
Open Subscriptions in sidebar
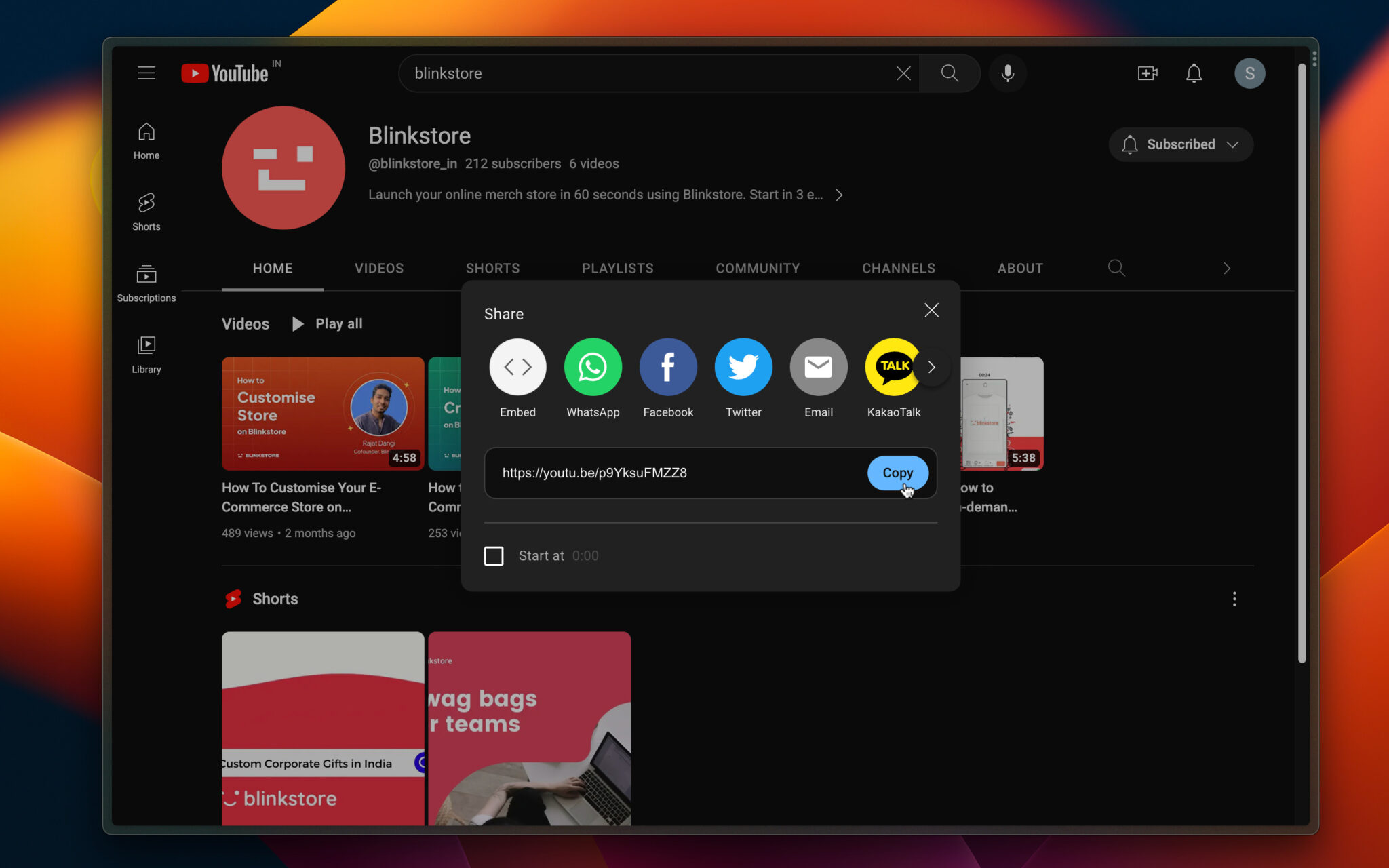click(146, 283)
